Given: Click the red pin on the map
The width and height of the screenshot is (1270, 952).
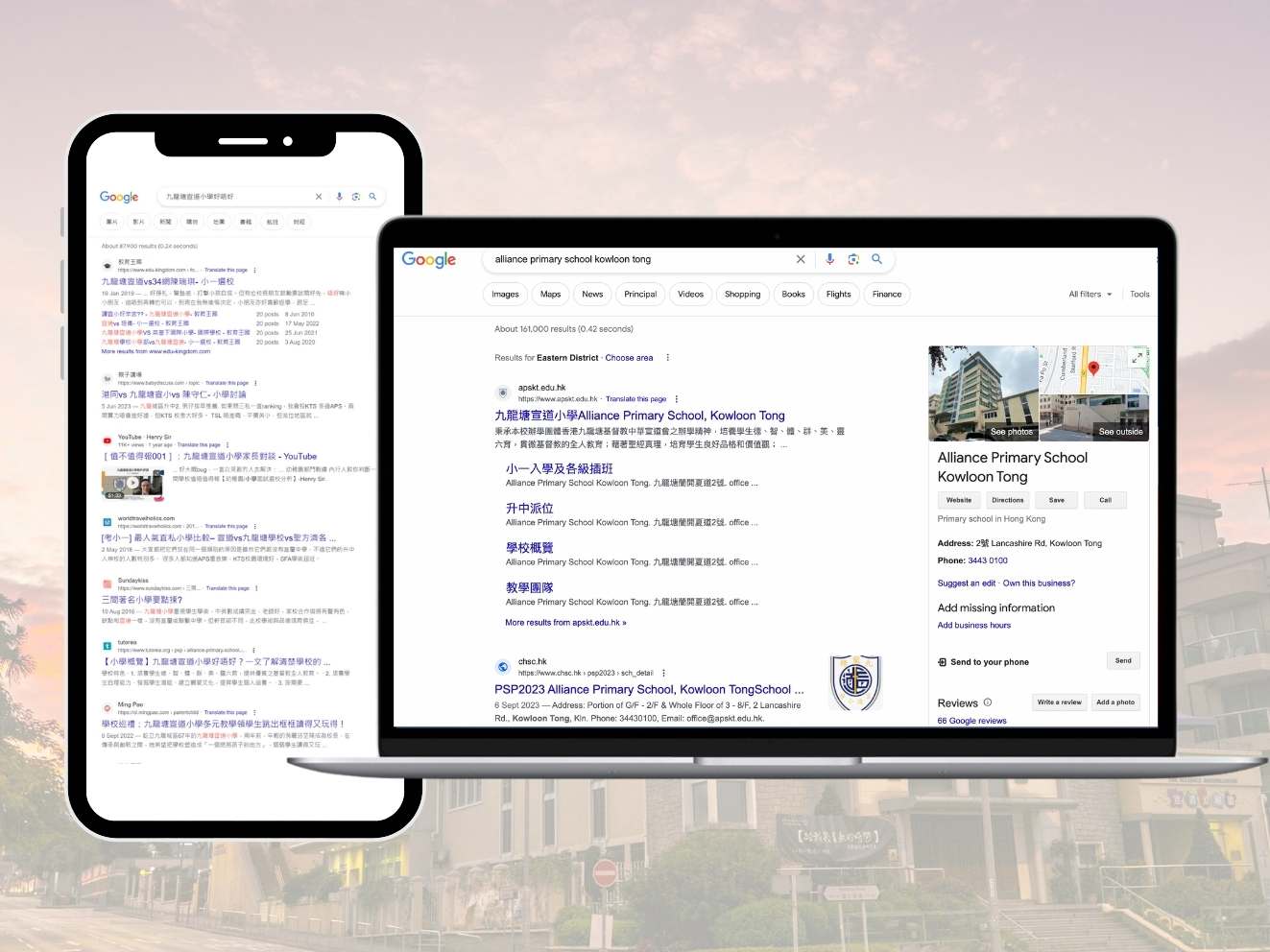Looking at the screenshot, I should click(1093, 369).
